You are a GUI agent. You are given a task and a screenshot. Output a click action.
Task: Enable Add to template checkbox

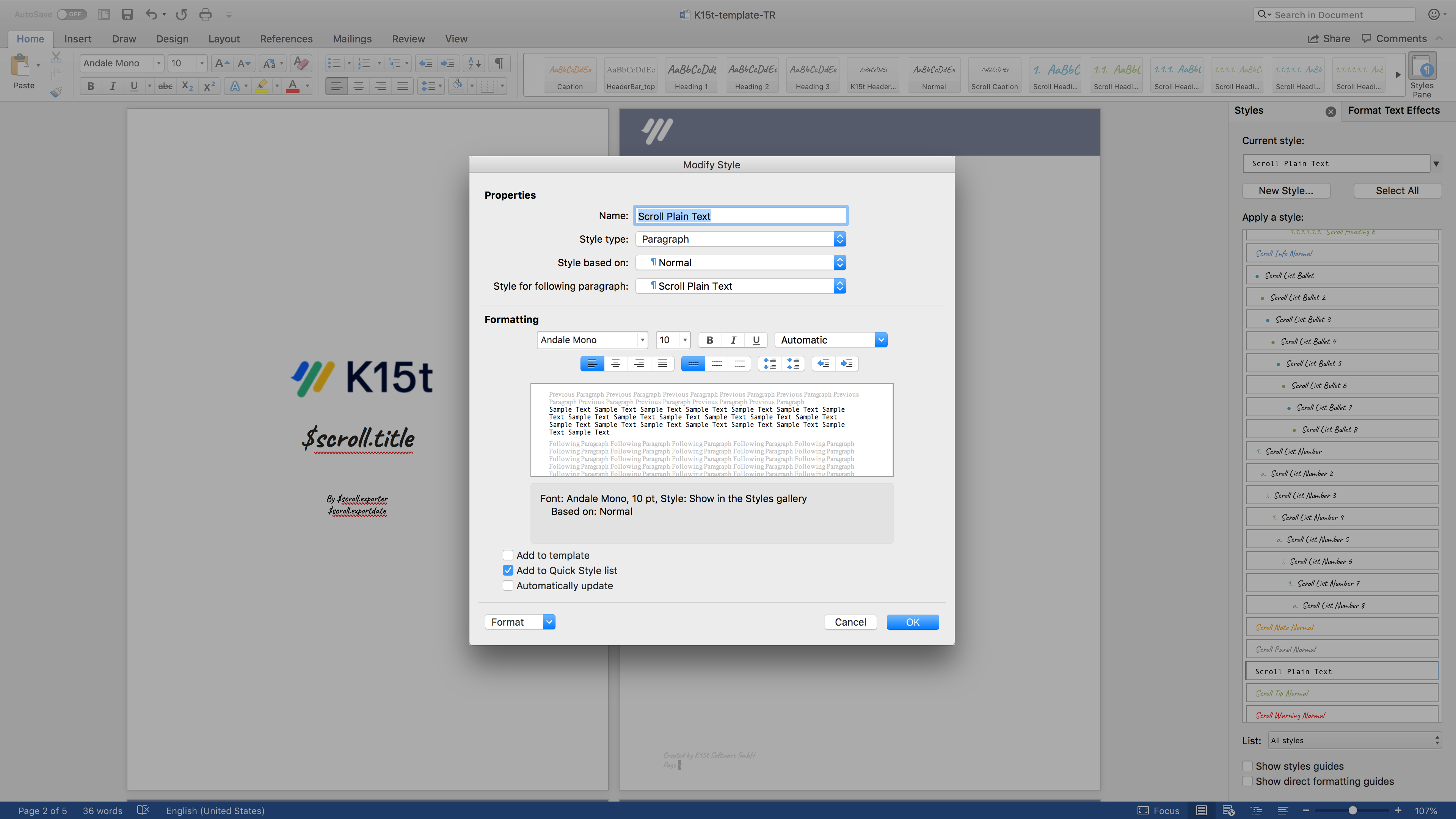[508, 555]
